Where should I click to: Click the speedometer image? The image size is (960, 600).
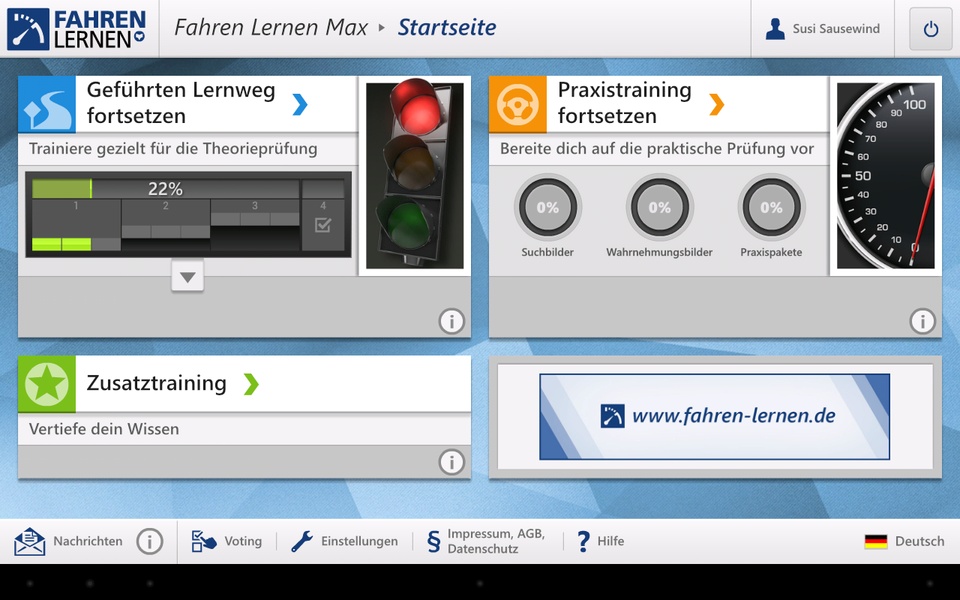(885, 176)
